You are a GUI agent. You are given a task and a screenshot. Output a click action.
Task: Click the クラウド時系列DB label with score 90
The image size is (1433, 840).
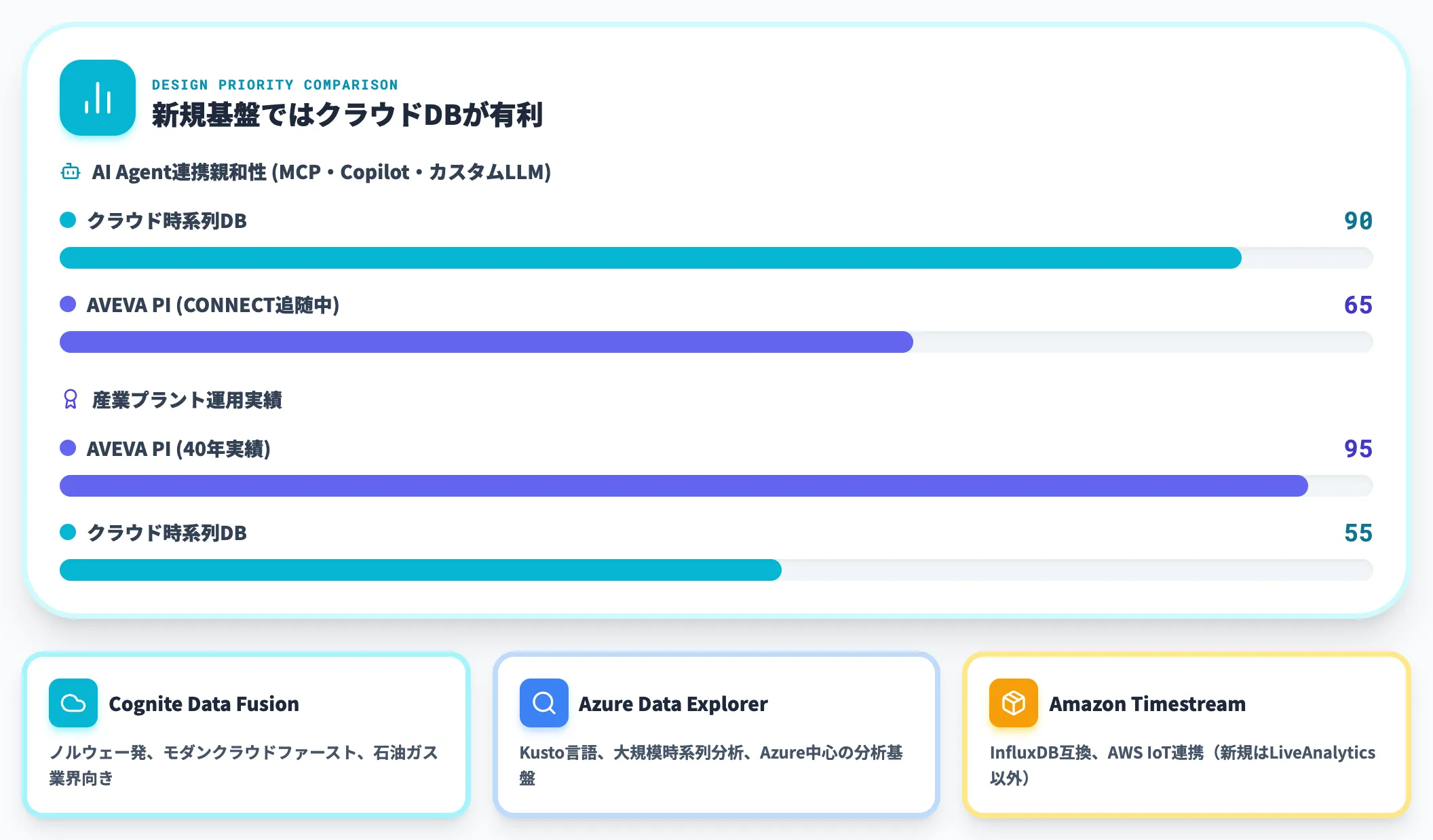tap(167, 221)
